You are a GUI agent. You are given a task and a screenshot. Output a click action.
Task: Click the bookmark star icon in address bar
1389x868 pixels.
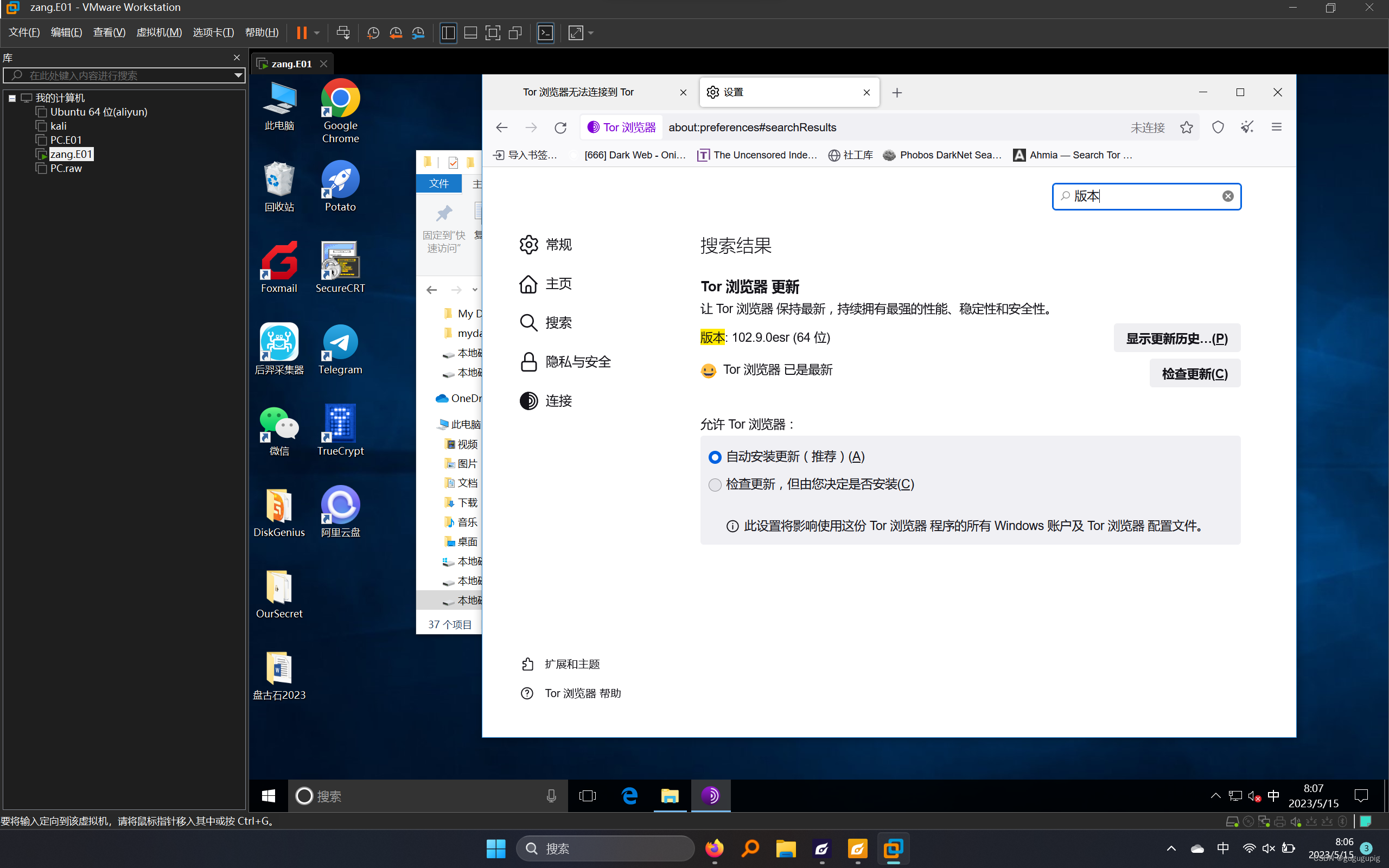point(1187,127)
